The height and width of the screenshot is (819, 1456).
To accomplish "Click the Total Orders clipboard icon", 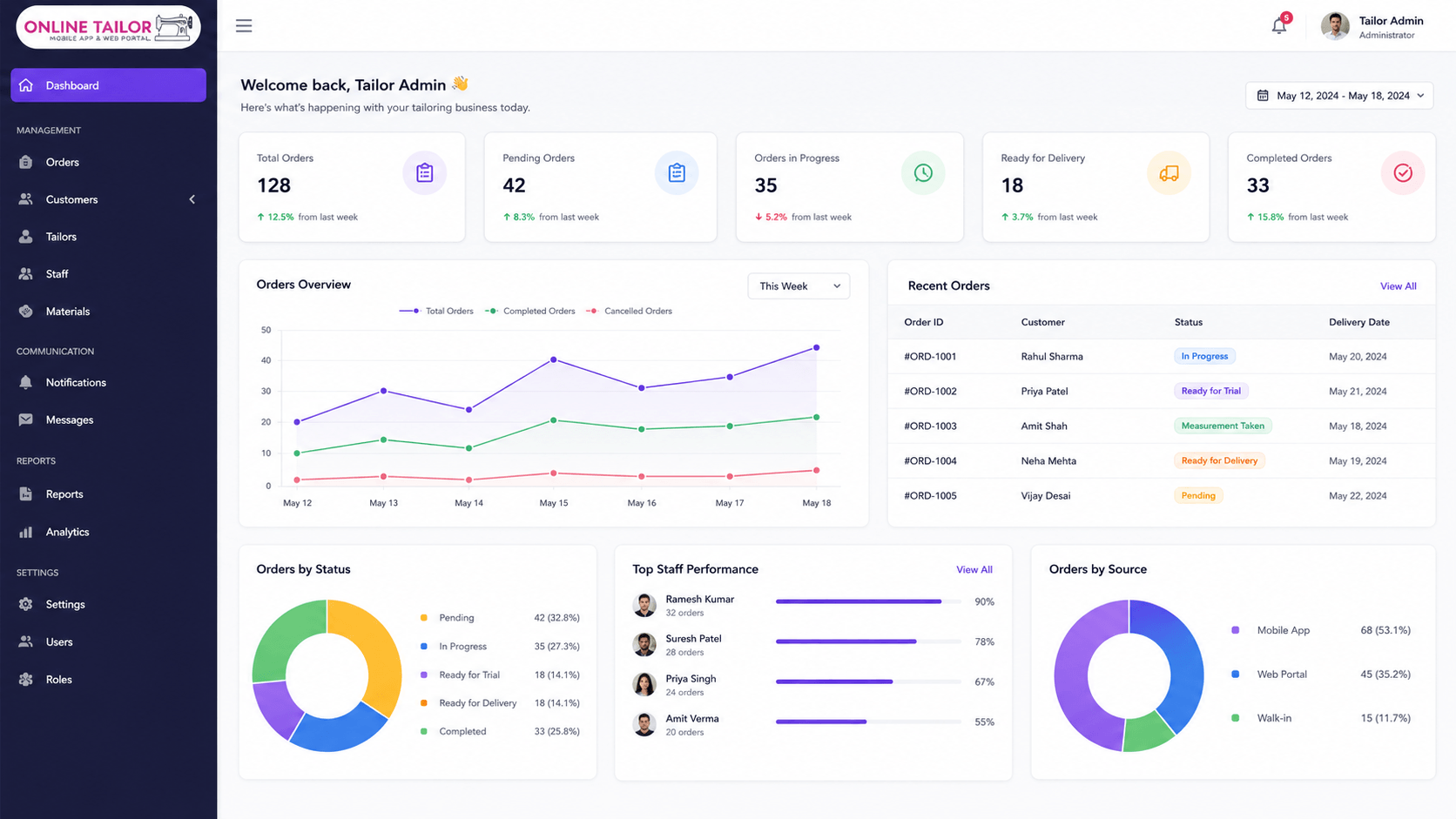I will [425, 173].
